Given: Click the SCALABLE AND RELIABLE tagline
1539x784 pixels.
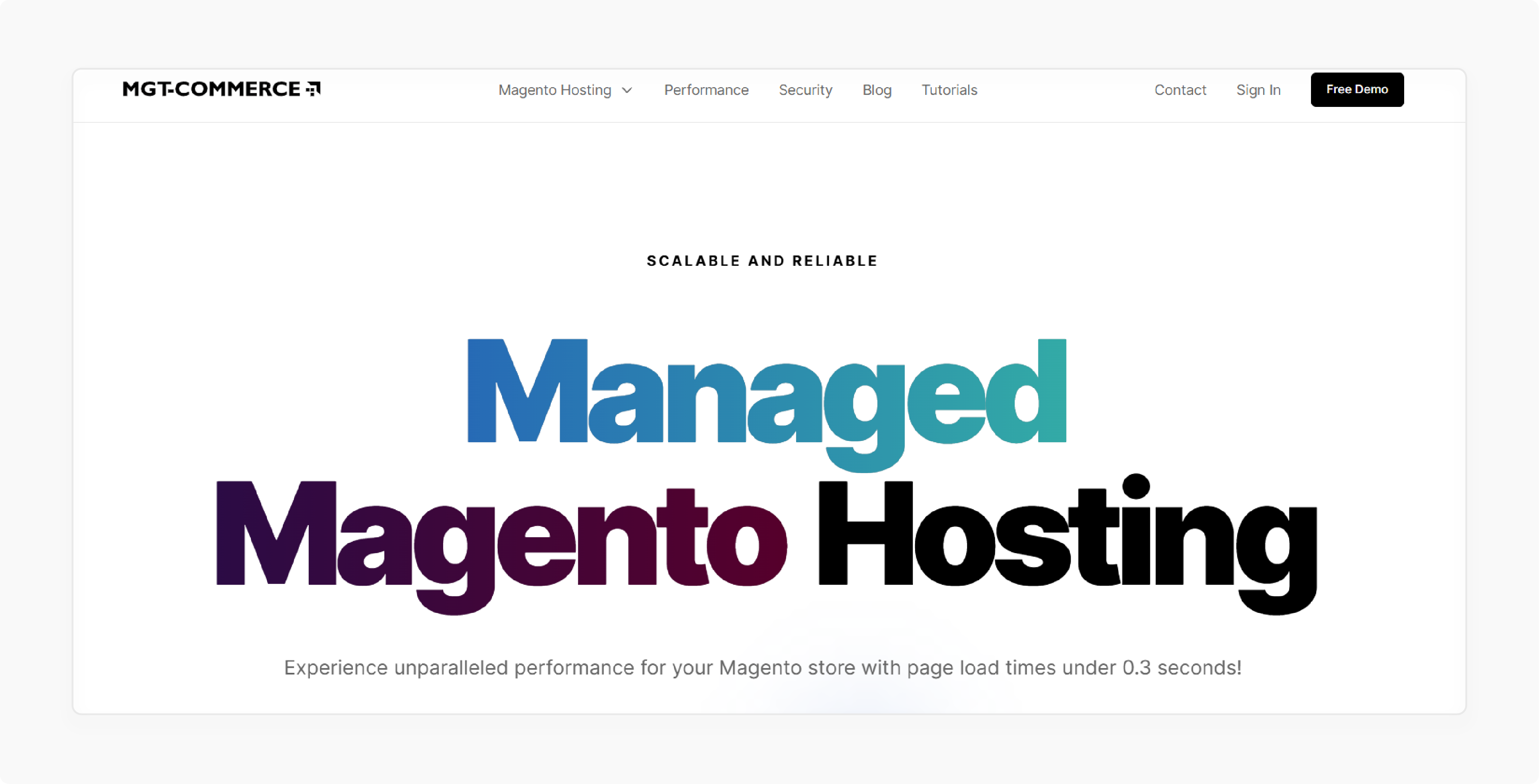Looking at the screenshot, I should click(x=763, y=261).
